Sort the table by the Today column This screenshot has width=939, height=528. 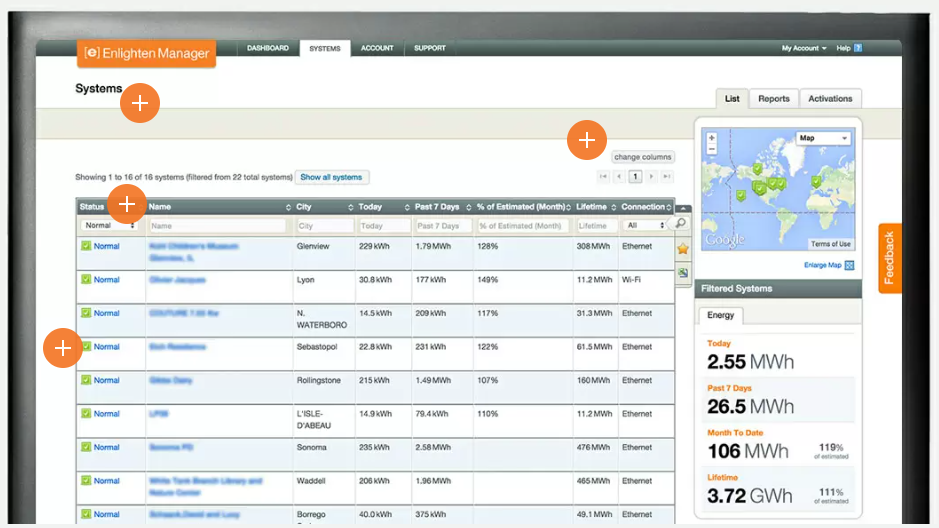point(383,207)
